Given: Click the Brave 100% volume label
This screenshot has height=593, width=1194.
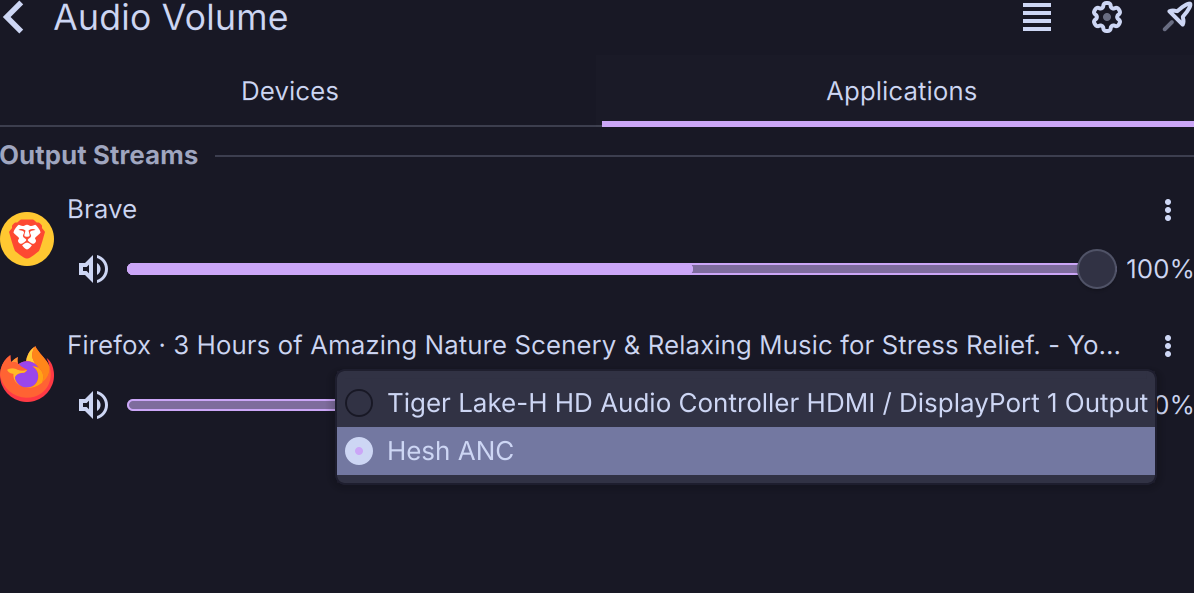Looking at the screenshot, I should (1159, 269).
